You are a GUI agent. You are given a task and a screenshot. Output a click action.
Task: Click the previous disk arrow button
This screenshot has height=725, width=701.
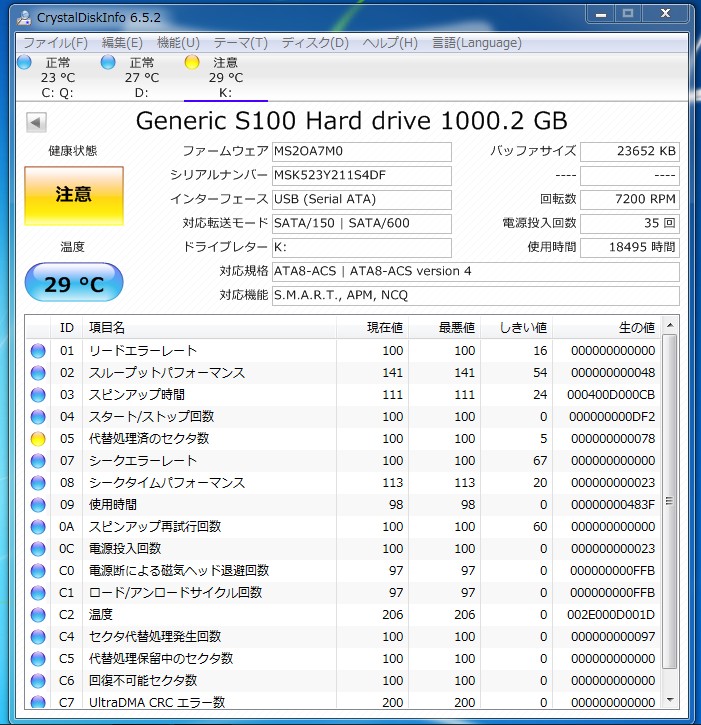[x=36, y=123]
